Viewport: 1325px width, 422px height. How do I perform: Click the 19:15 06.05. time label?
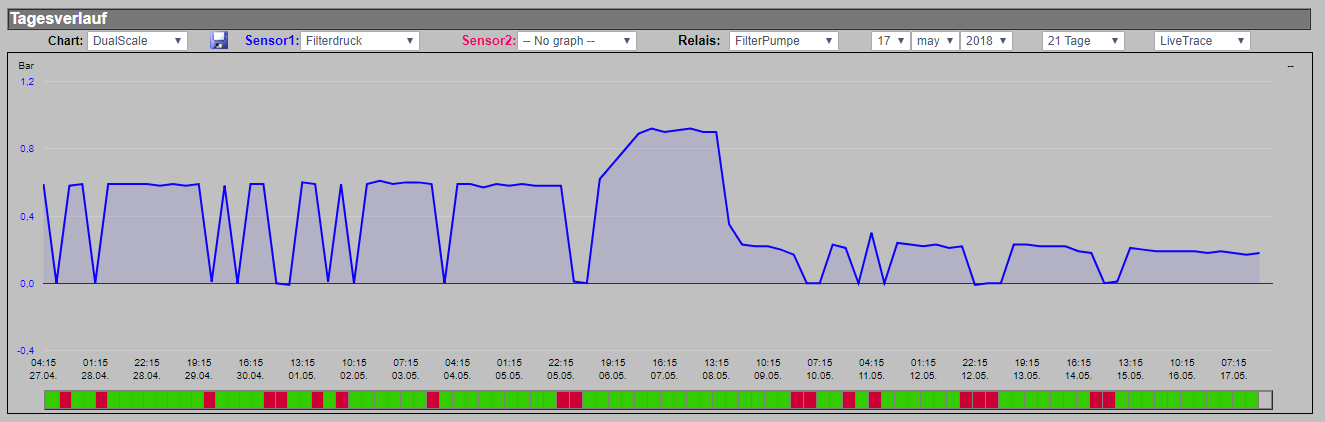pyautogui.click(x=613, y=369)
